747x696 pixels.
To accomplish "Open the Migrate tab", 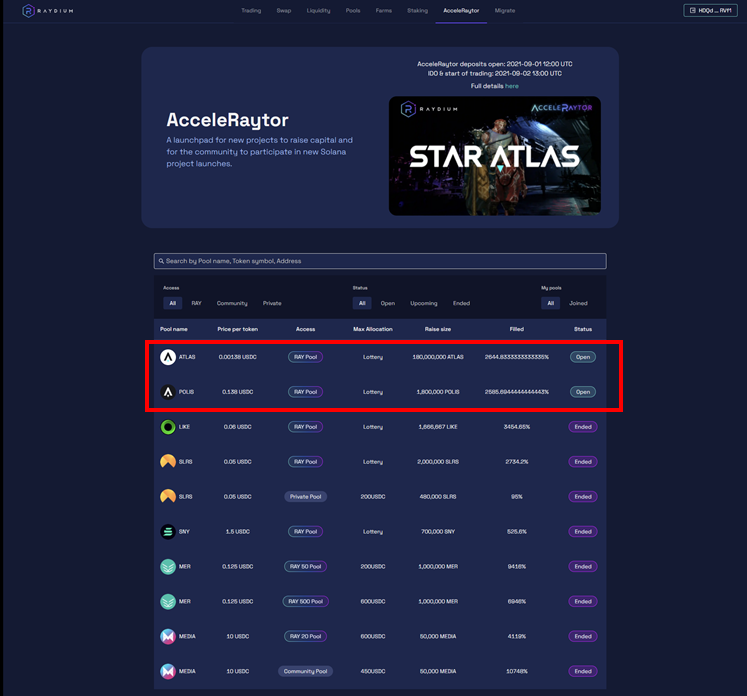I will point(505,10).
